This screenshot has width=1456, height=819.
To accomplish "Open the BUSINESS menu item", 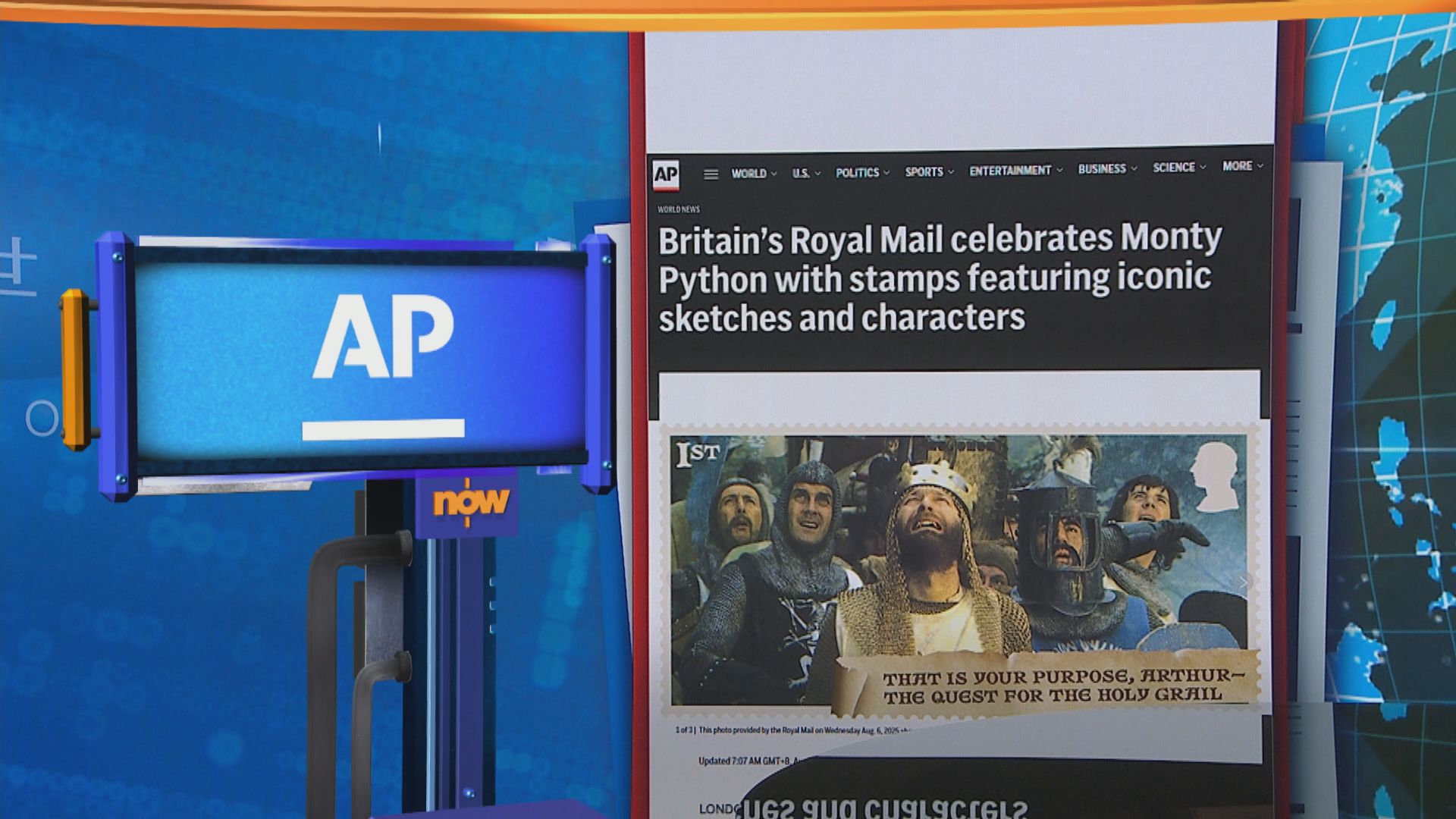I will click(x=1102, y=169).
